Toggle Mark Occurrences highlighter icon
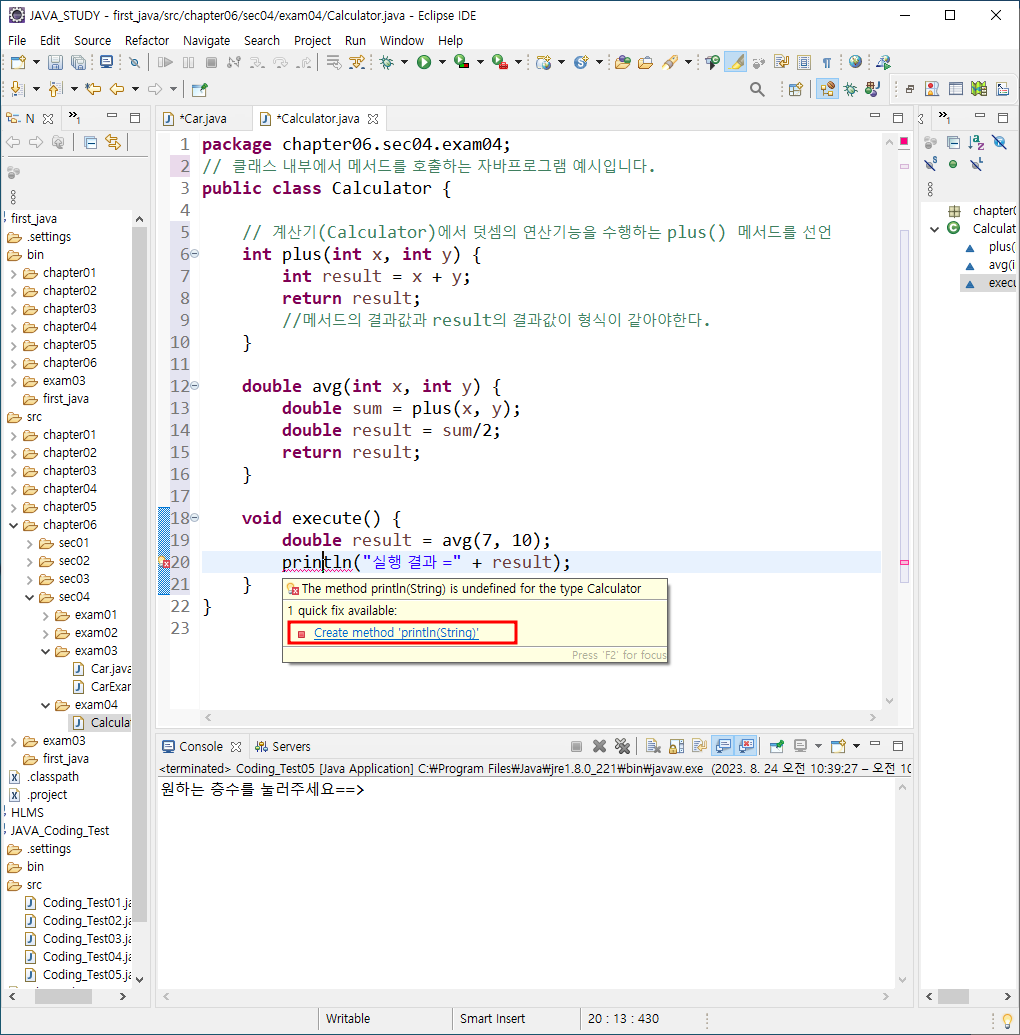Image resolution: width=1020 pixels, height=1035 pixels. [x=735, y=62]
